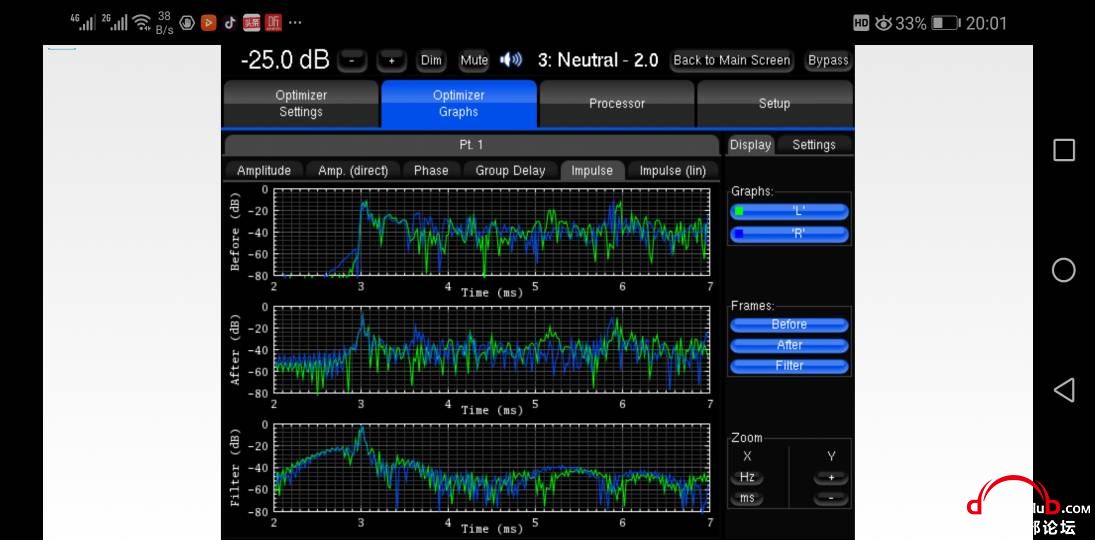1095x540 pixels.
Task: Click the blue R color swatch
Action: (739, 234)
